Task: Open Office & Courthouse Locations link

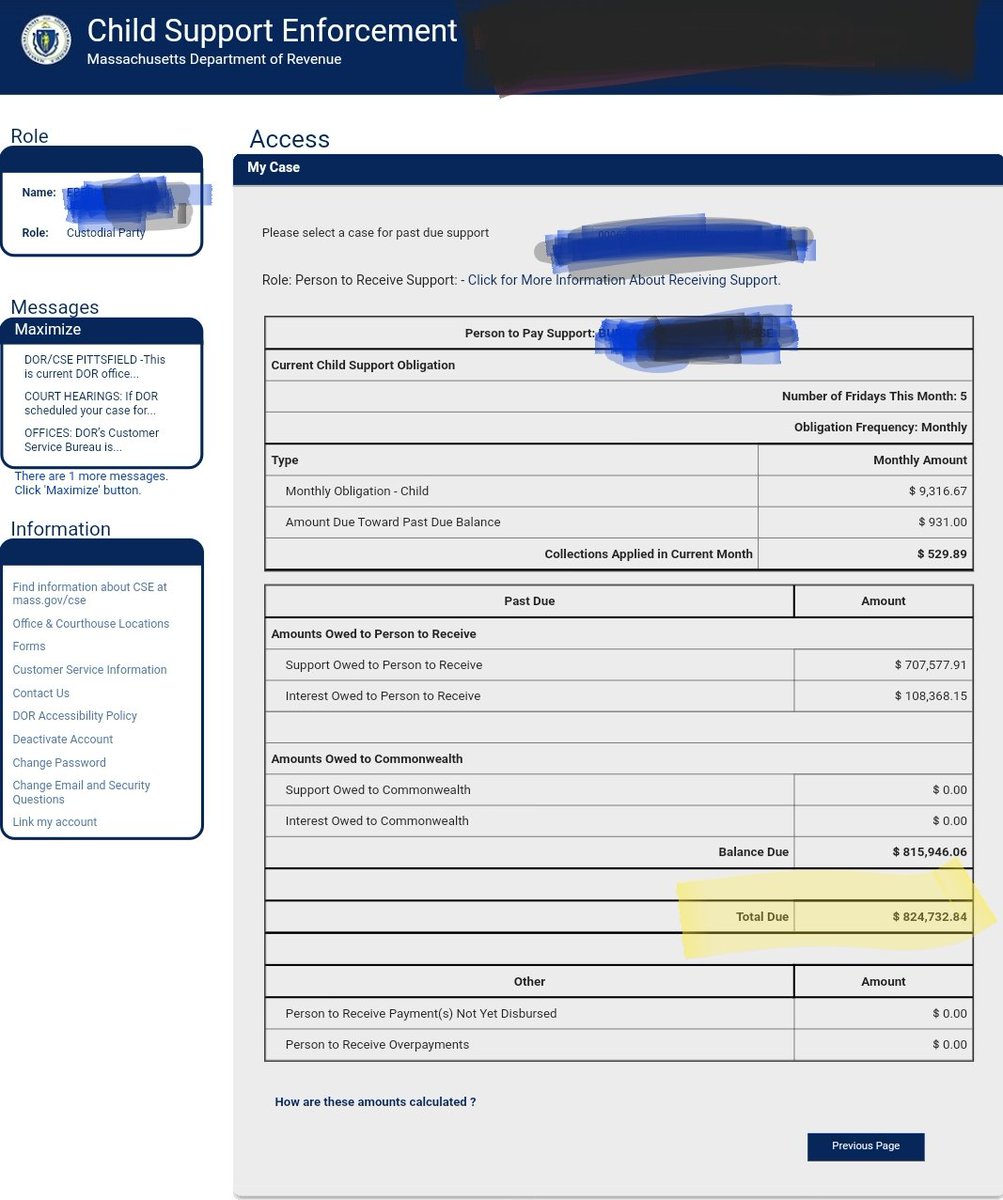Action: pyautogui.click(x=91, y=624)
